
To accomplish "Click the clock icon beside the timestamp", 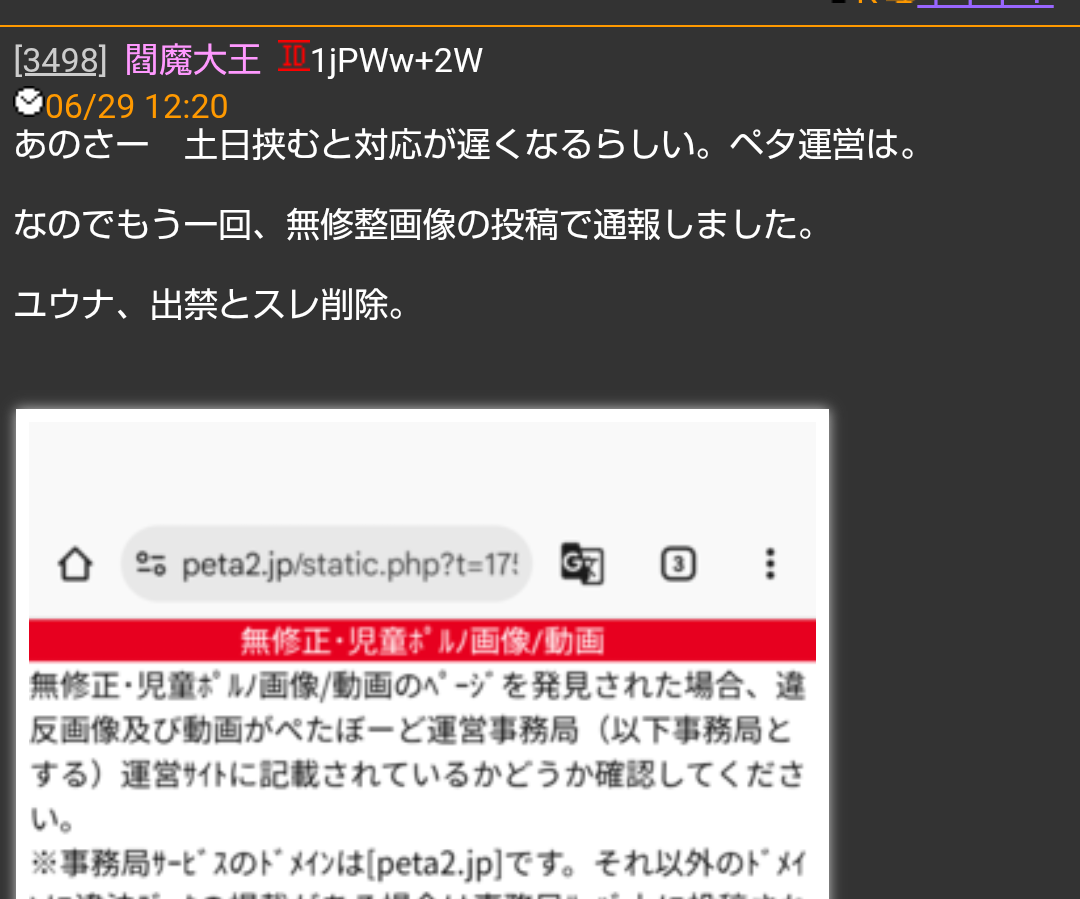I will pos(29,102).
